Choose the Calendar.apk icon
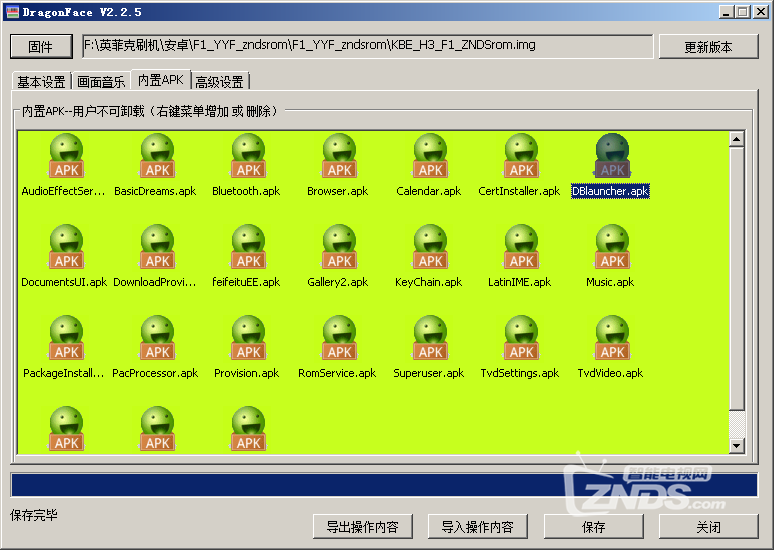 point(430,156)
